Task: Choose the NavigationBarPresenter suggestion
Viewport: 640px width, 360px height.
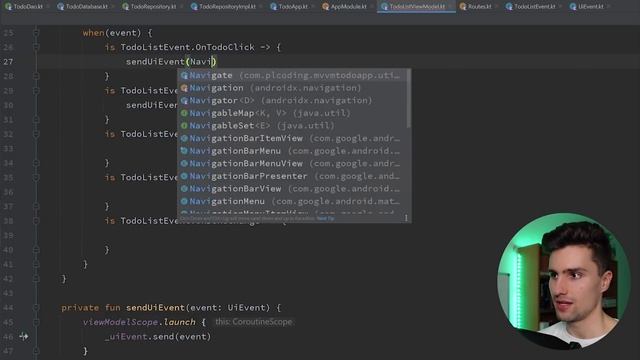Action: [292, 176]
